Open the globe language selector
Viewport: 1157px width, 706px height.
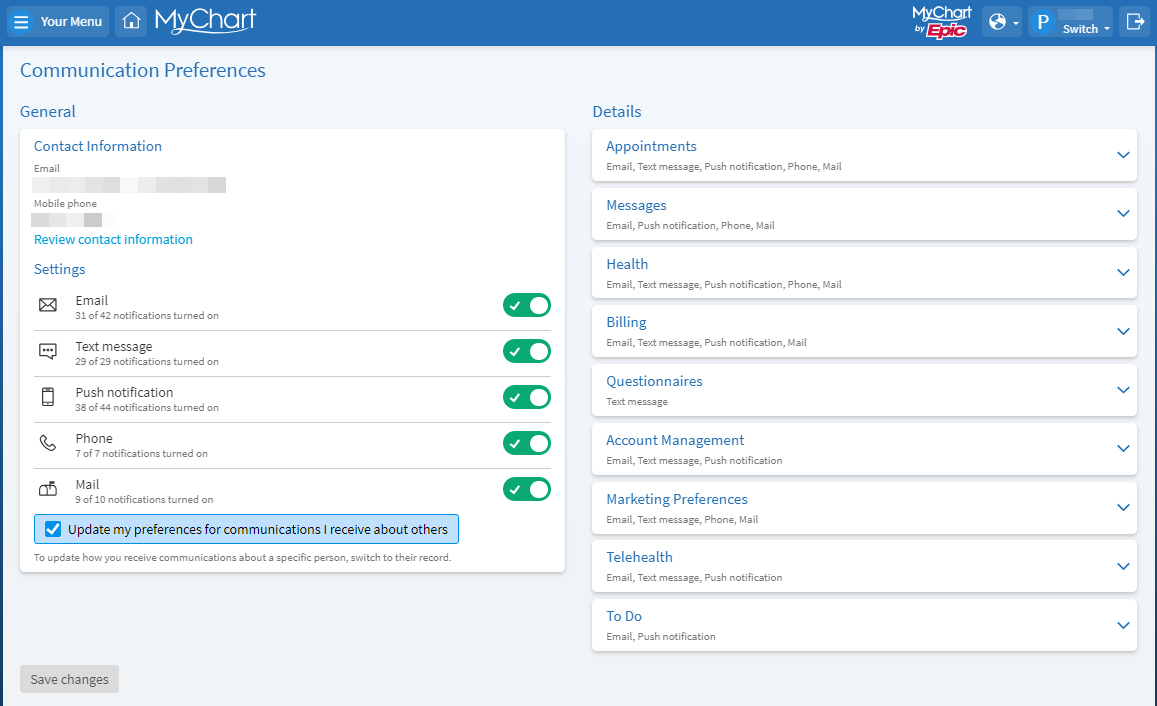point(1001,21)
